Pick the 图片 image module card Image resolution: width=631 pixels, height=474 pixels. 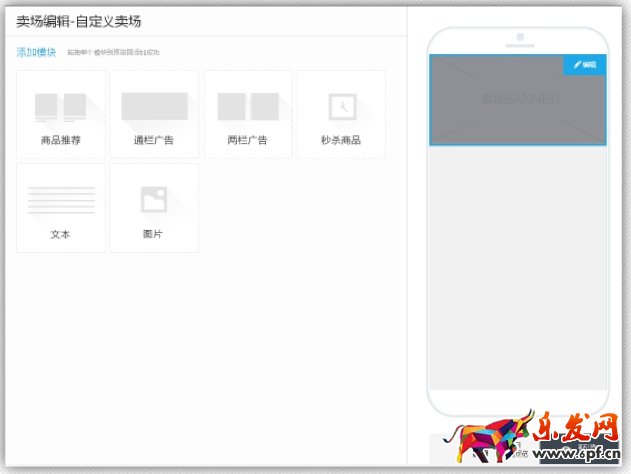click(x=154, y=208)
